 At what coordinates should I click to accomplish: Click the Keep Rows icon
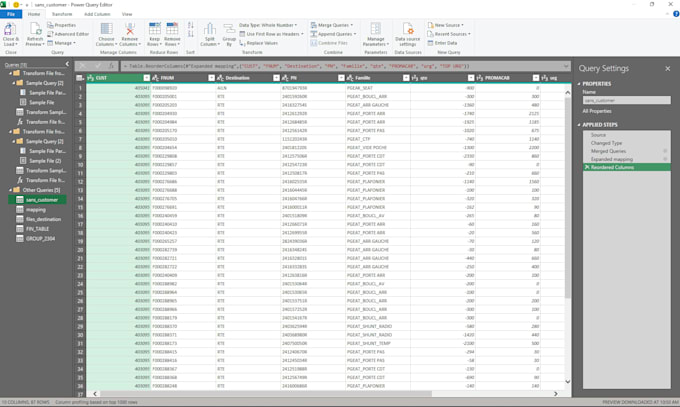coord(154,29)
